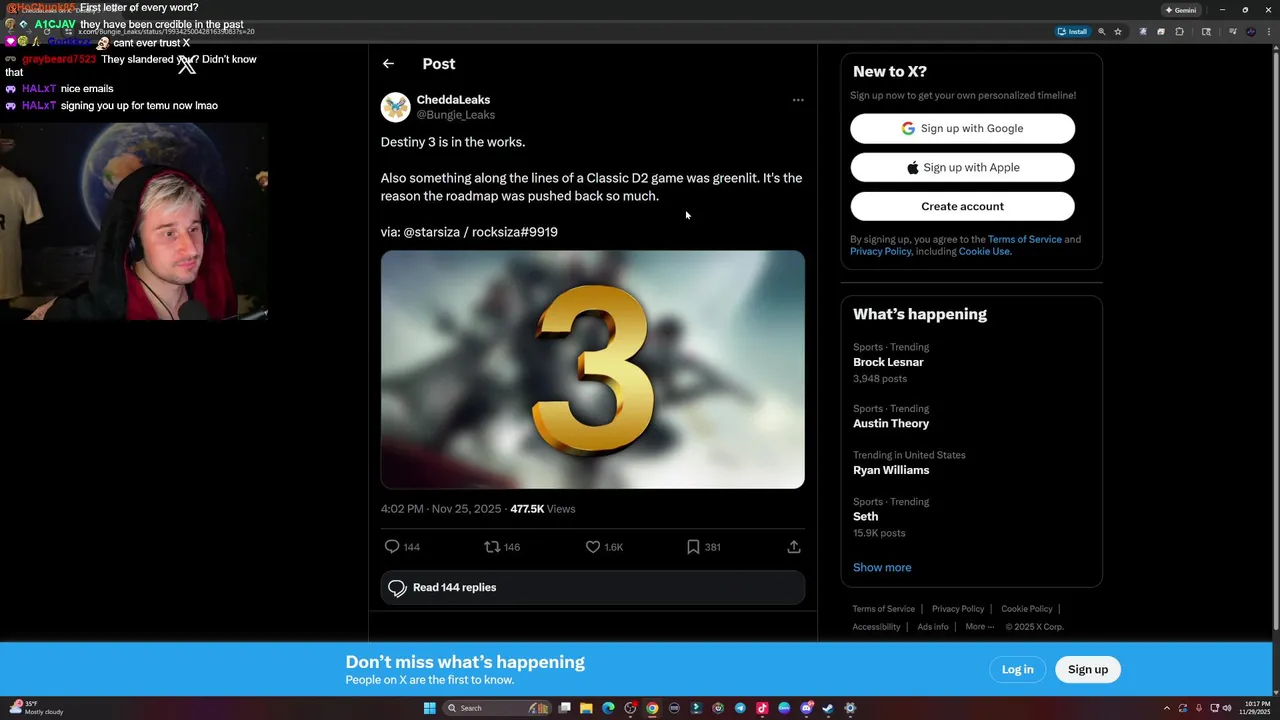This screenshot has width=1280, height=720.
Task: Click Sign up with Google
Action: click(962, 128)
